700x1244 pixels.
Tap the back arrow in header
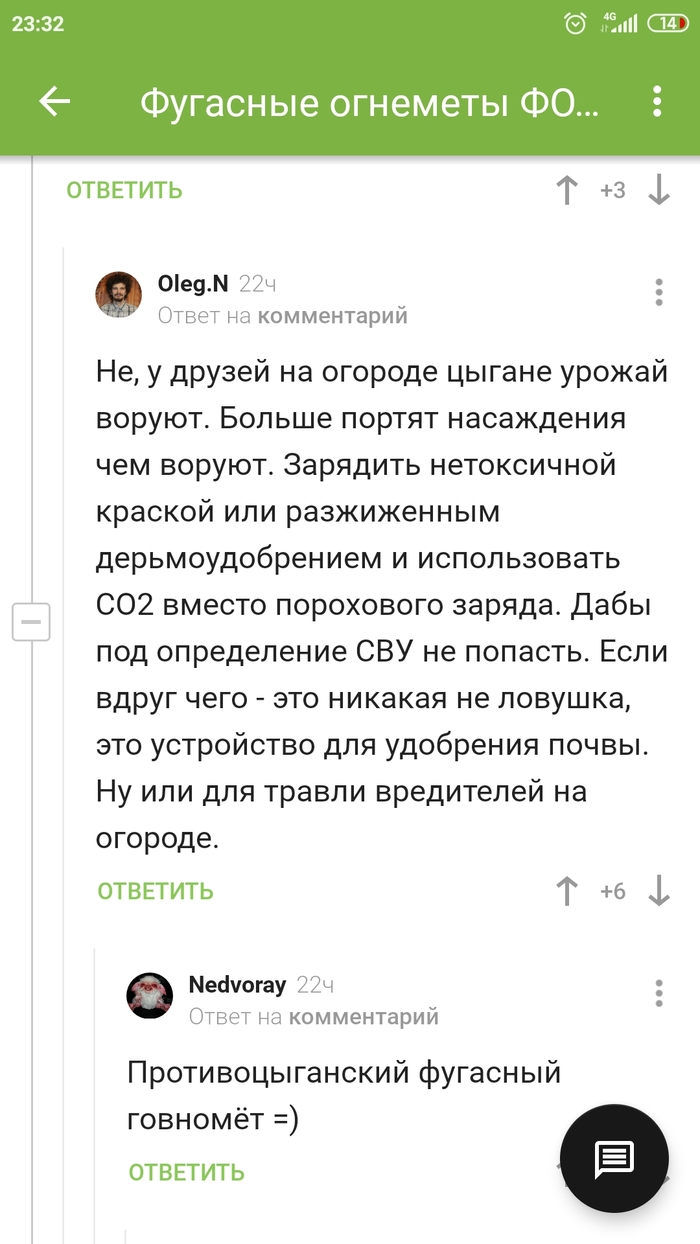point(55,102)
